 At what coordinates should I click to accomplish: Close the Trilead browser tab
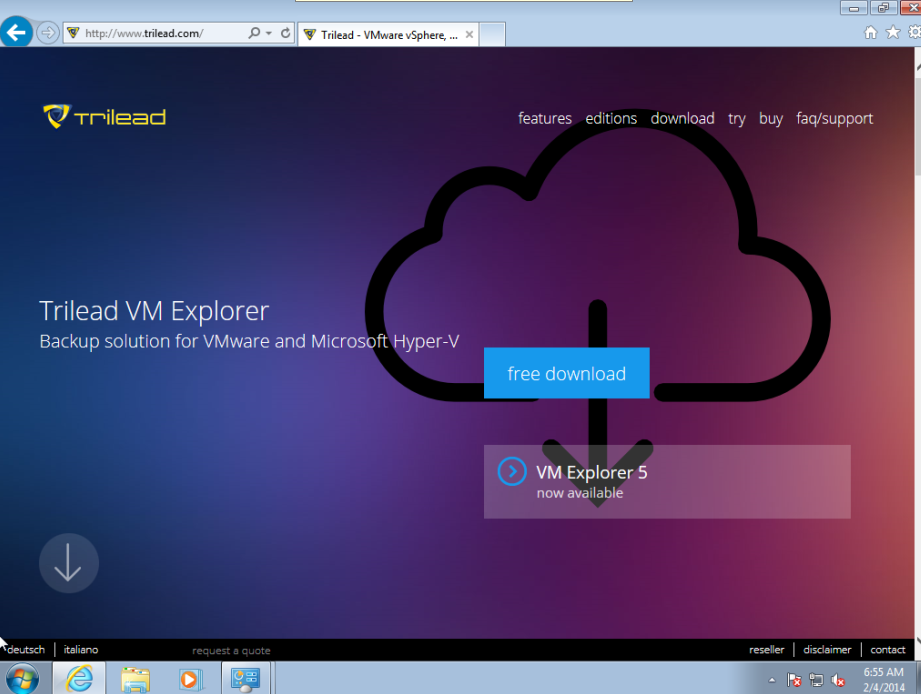[x=469, y=35]
